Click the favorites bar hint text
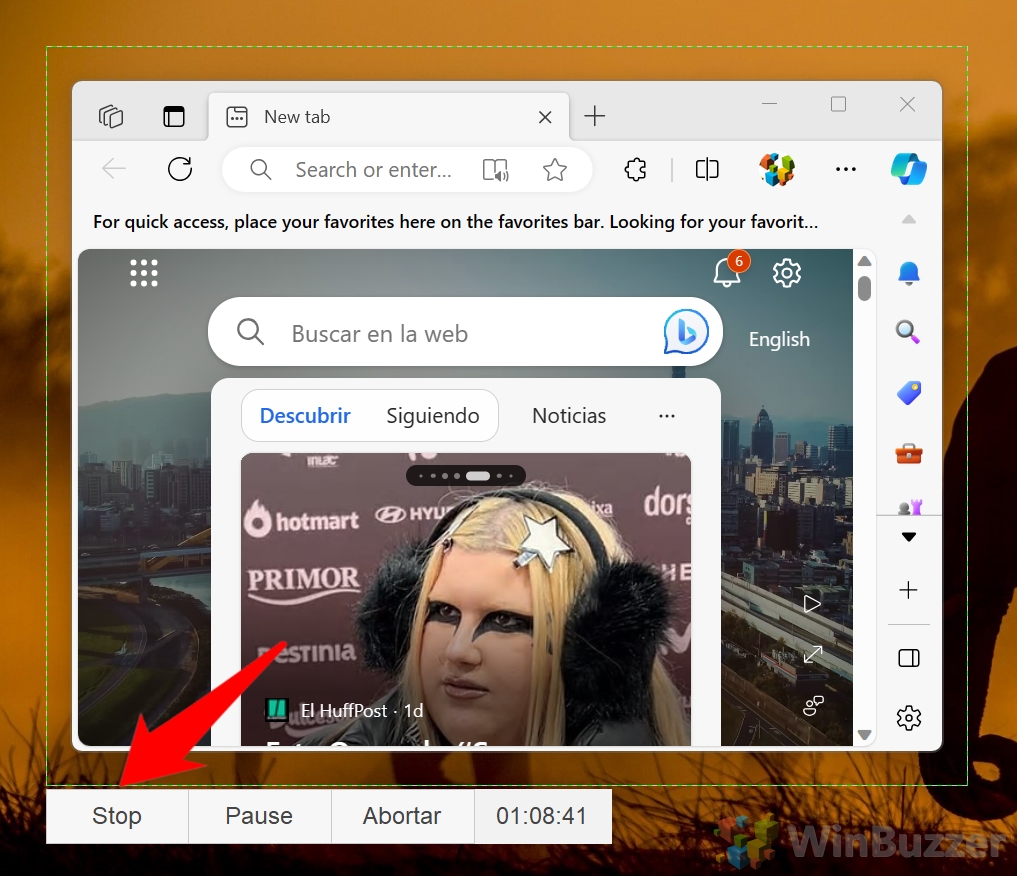 click(x=455, y=222)
